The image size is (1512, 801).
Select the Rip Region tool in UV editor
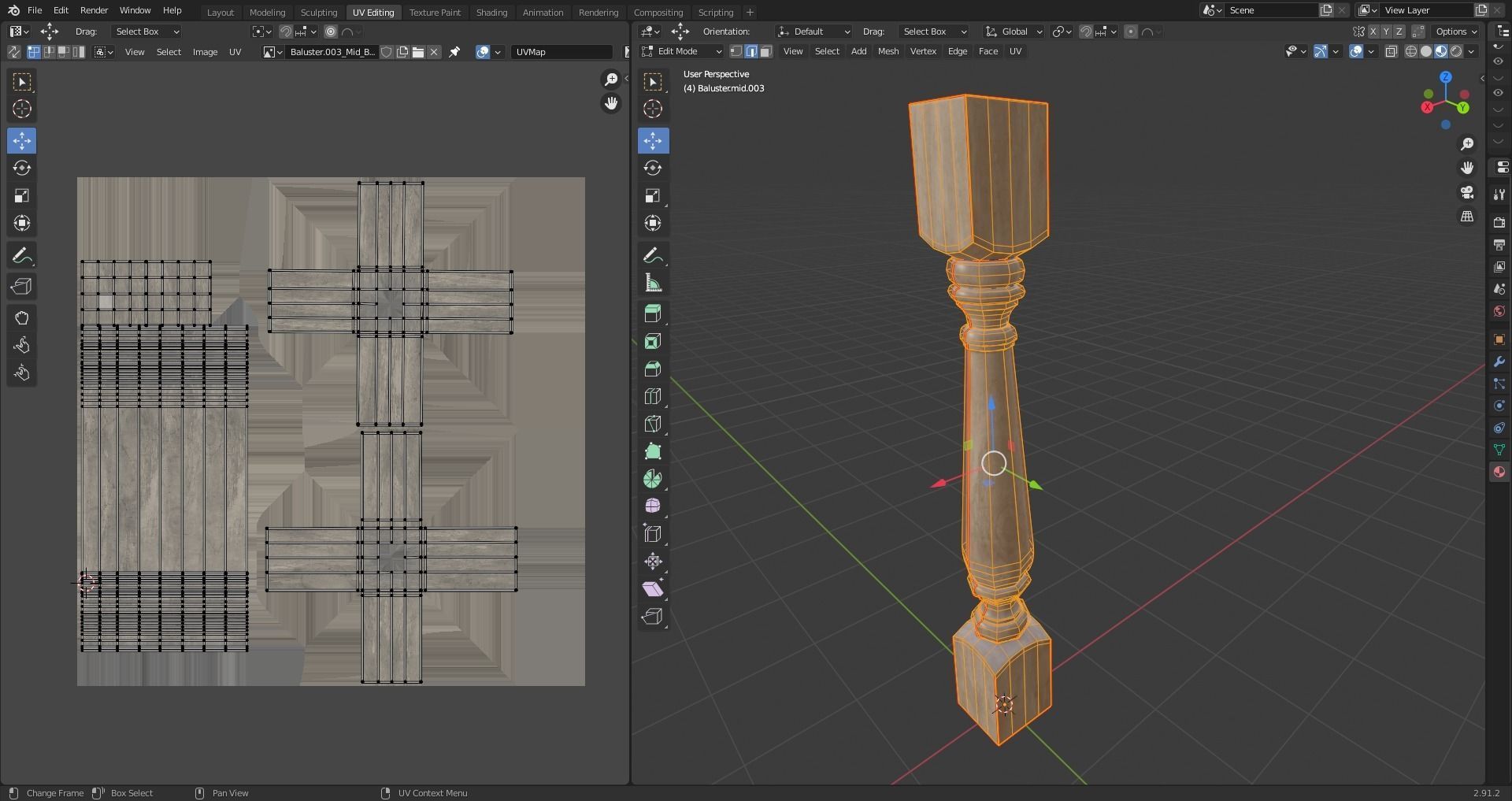tap(22, 287)
